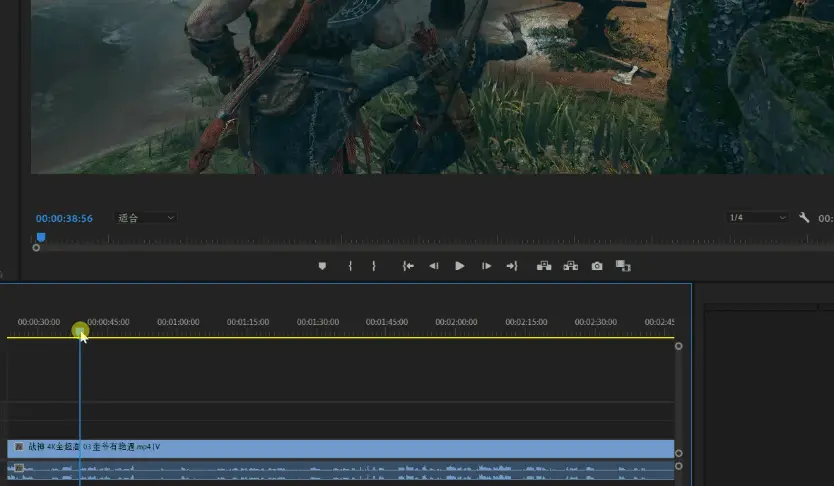Image resolution: width=834 pixels, height=486 pixels.
Task: Click the Extract button
Action: (571, 266)
